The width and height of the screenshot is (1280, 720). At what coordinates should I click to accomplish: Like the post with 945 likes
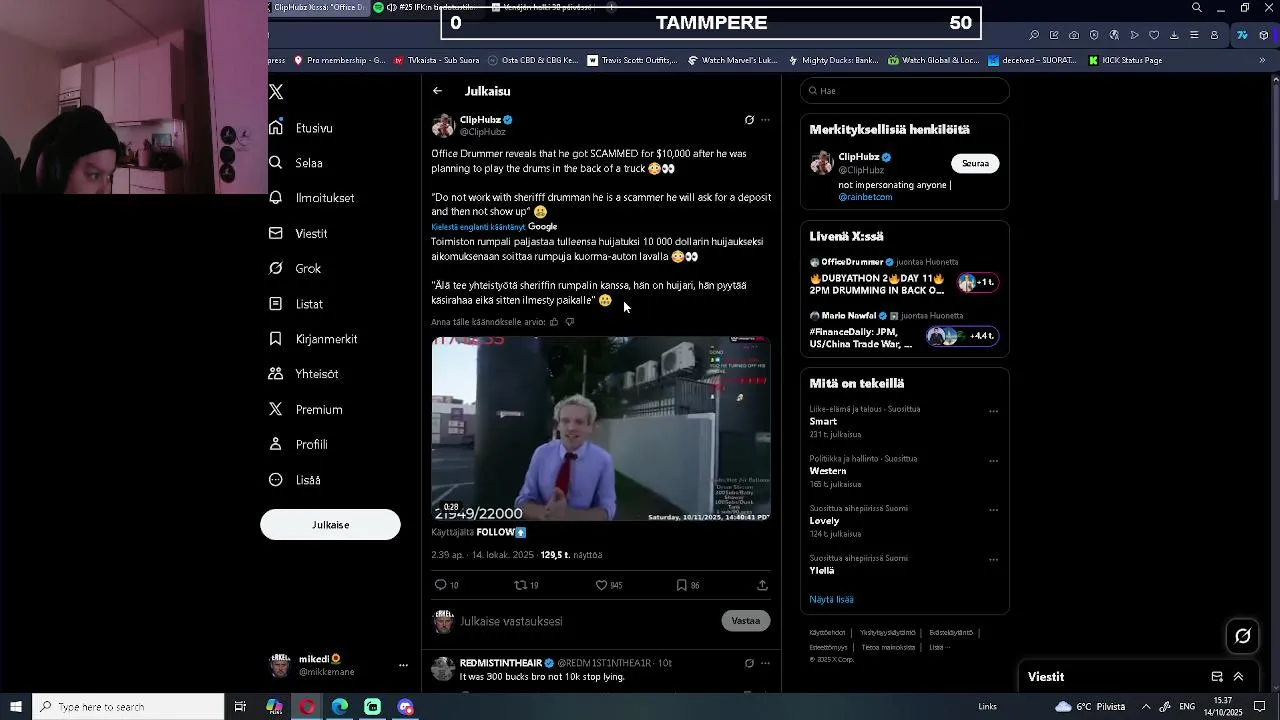608,585
